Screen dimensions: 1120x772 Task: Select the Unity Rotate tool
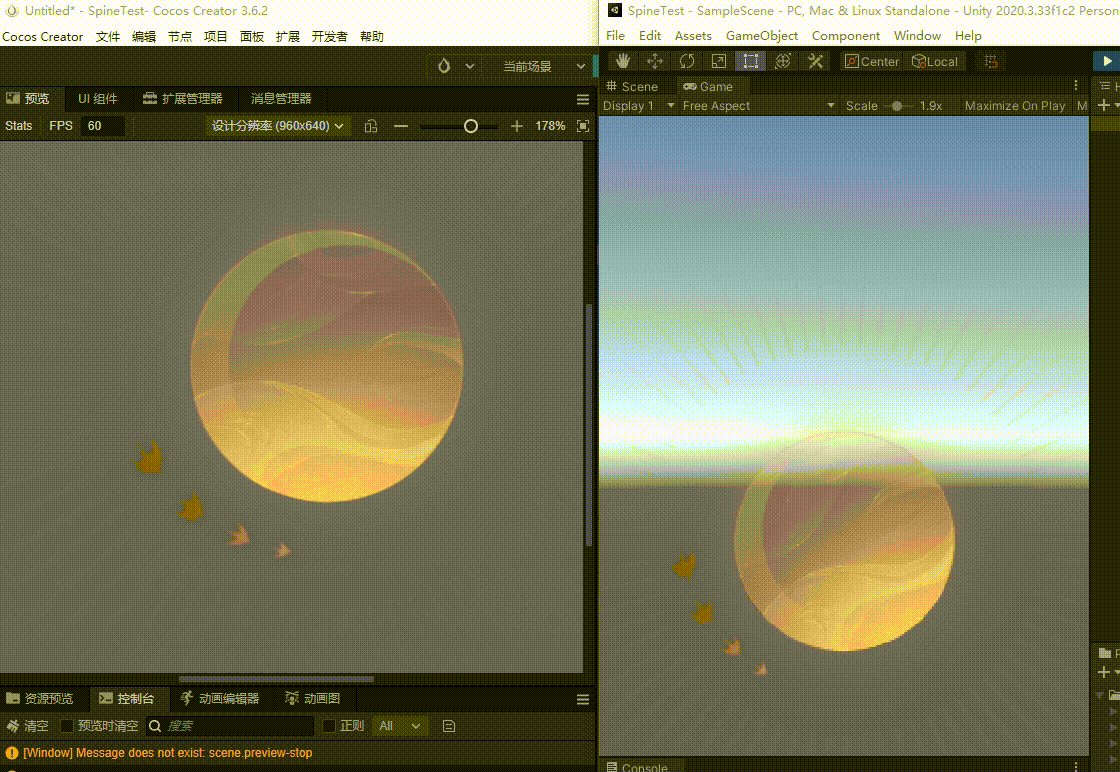click(686, 61)
